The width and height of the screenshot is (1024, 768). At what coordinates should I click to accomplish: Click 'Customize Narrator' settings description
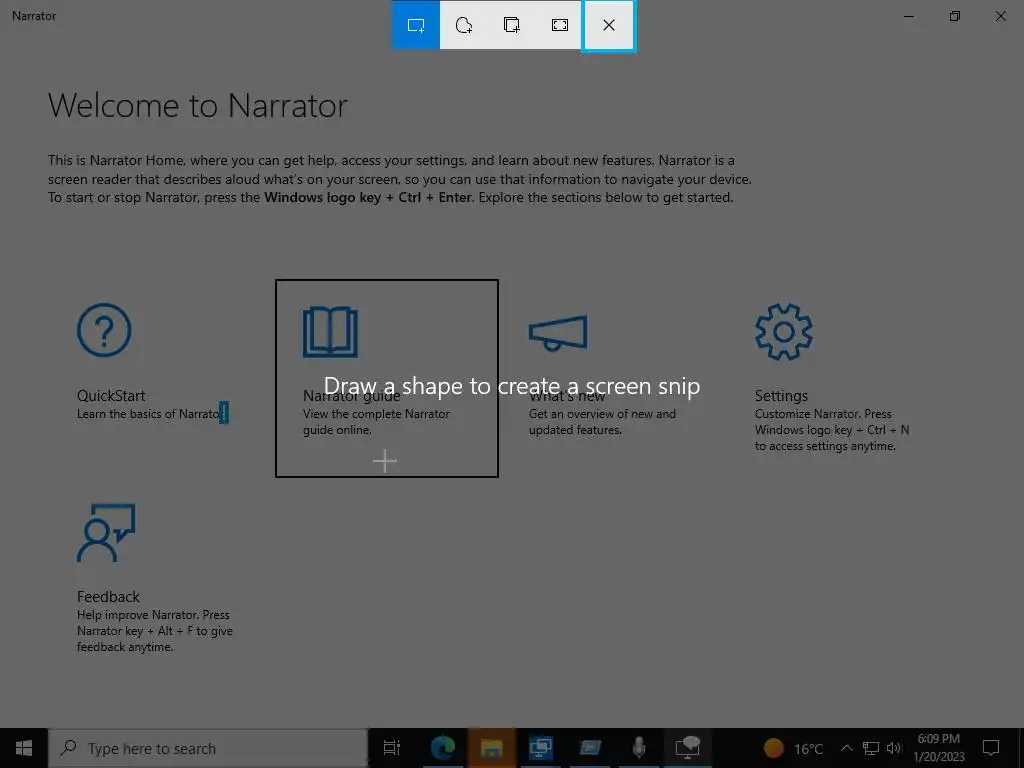[x=831, y=430]
